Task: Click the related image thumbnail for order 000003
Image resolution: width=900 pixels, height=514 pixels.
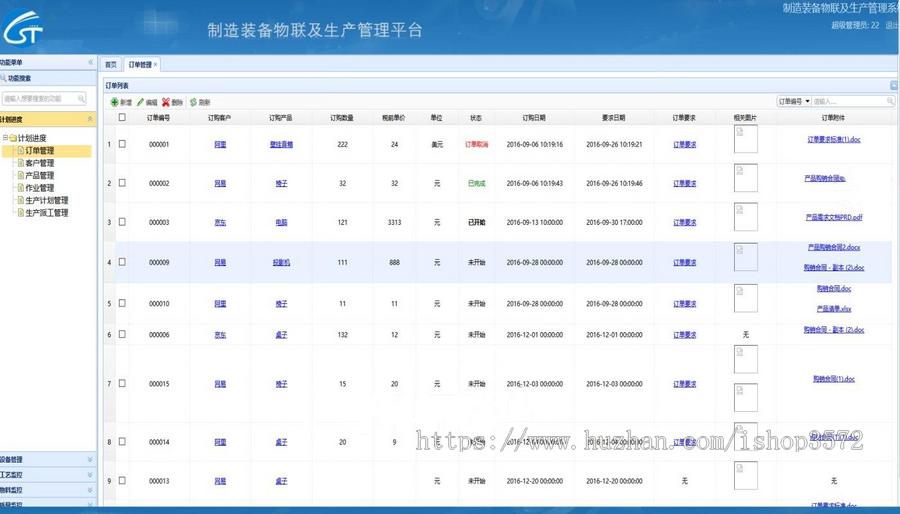Action: pos(746,217)
